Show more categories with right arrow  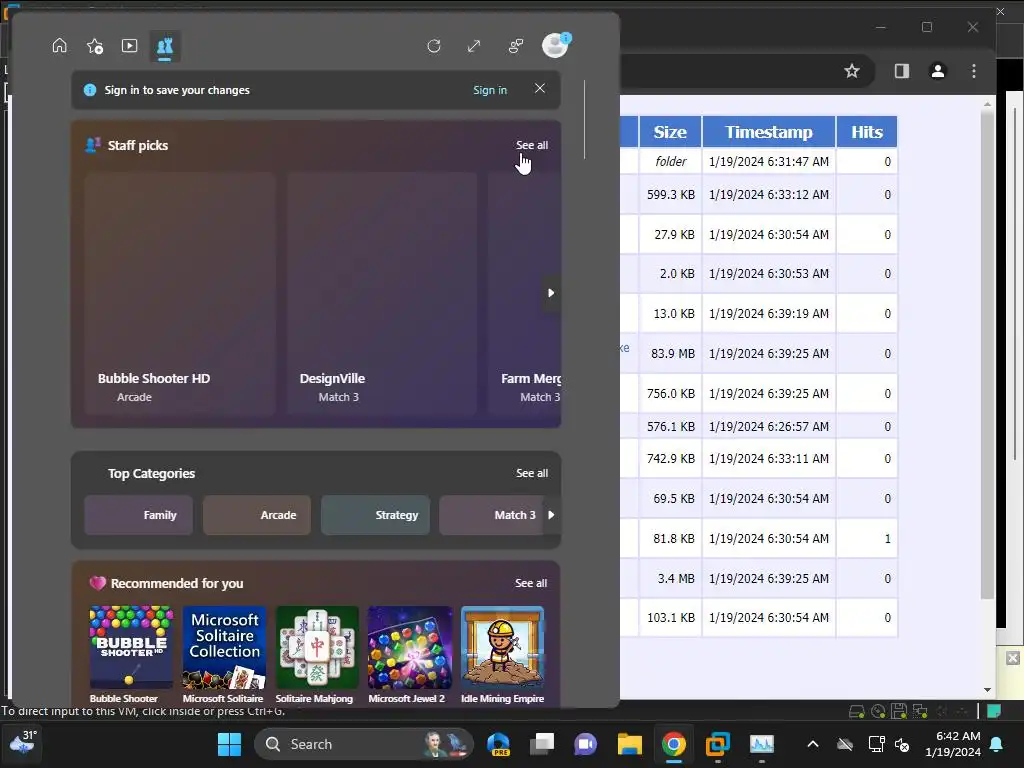(551, 515)
